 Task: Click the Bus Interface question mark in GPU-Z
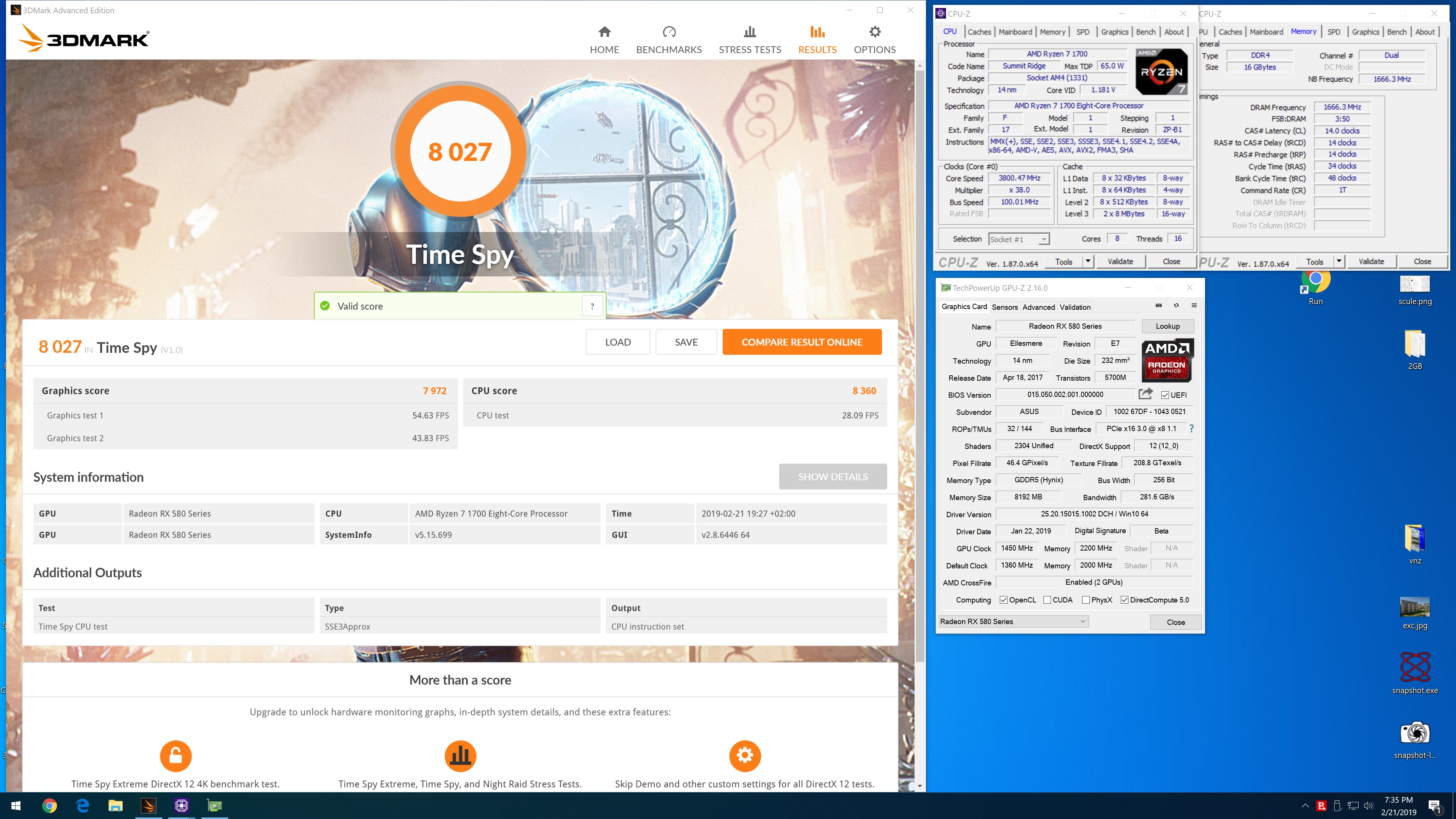click(x=1191, y=428)
